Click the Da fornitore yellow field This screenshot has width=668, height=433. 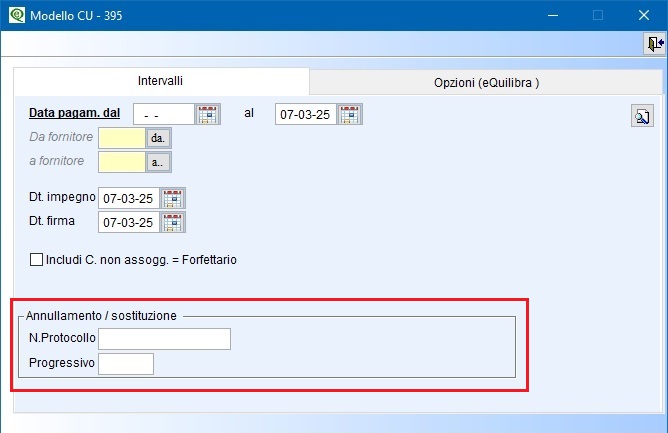coord(122,138)
